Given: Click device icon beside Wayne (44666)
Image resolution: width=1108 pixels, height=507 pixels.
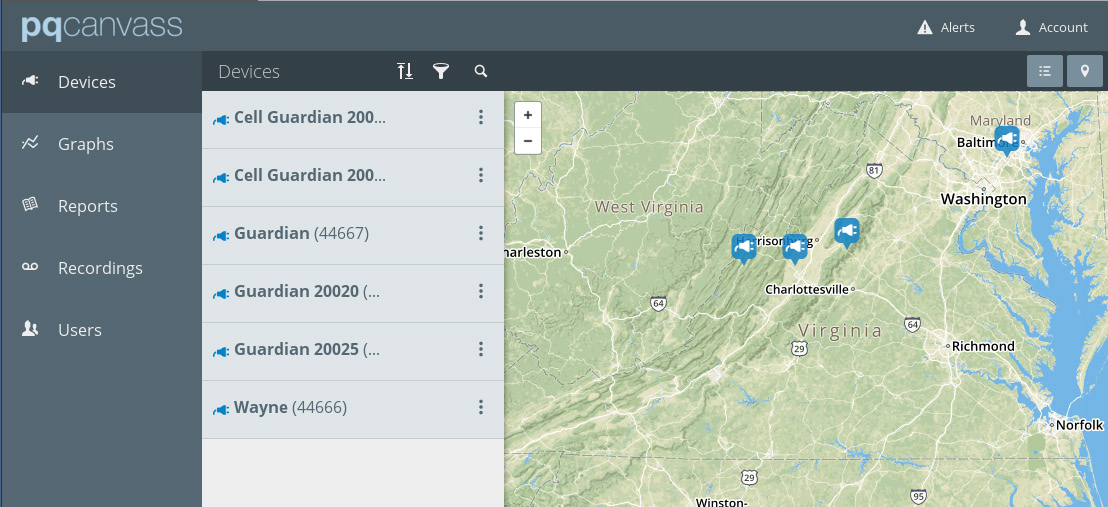Looking at the screenshot, I should (221, 409).
